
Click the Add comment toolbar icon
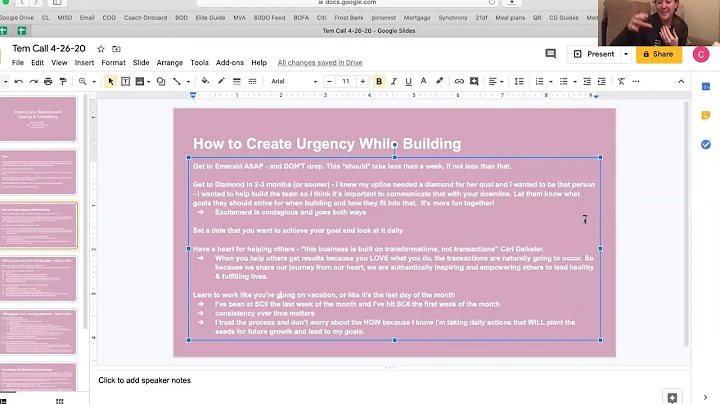[474, 81]
